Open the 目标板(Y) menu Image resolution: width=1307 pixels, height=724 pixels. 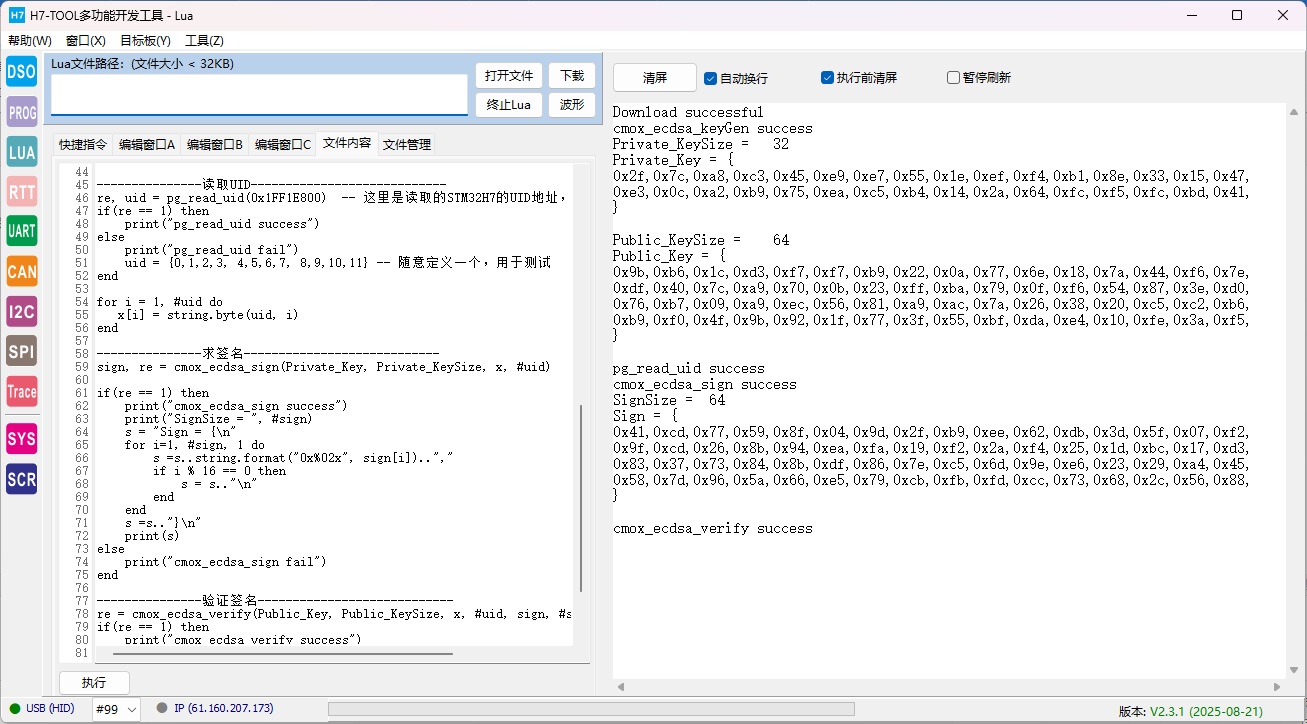(145, 41)
